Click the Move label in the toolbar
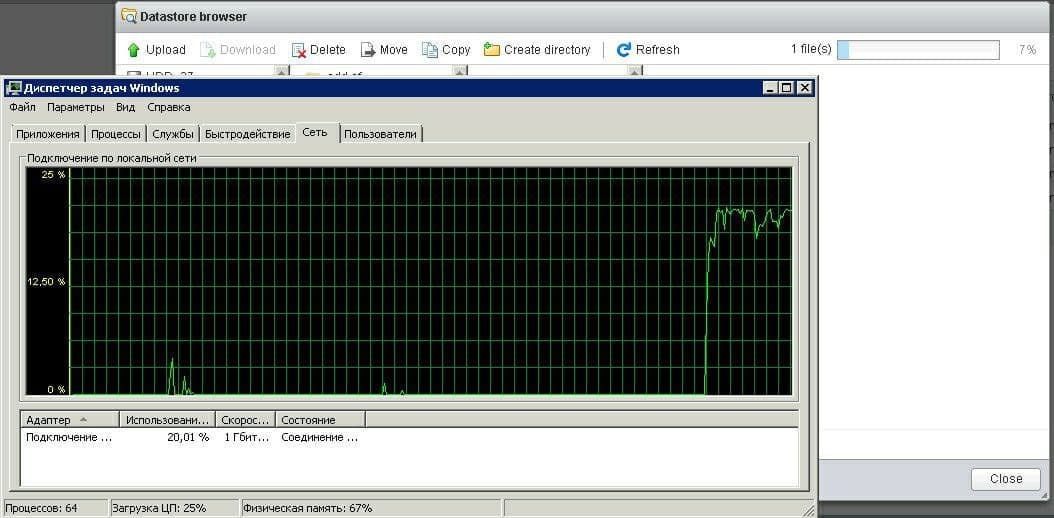 (393, 50)
